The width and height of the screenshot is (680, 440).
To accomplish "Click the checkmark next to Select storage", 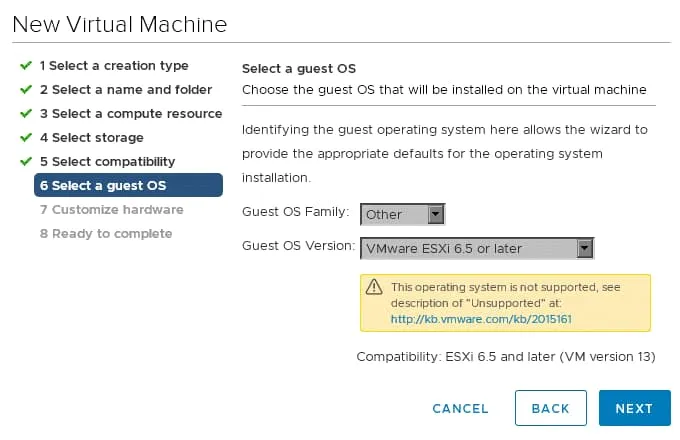I will coord(25,138).
